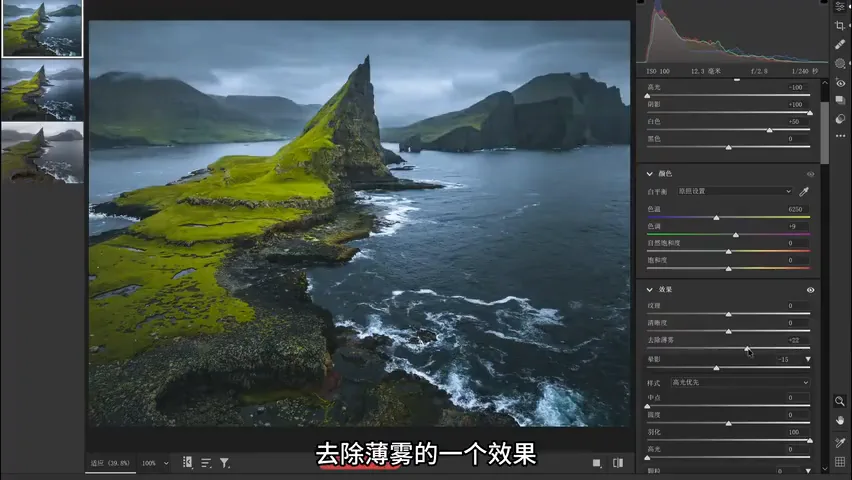Select the Zoom magnifier tool
Viewport: 852px width, 480px height.
840,401
